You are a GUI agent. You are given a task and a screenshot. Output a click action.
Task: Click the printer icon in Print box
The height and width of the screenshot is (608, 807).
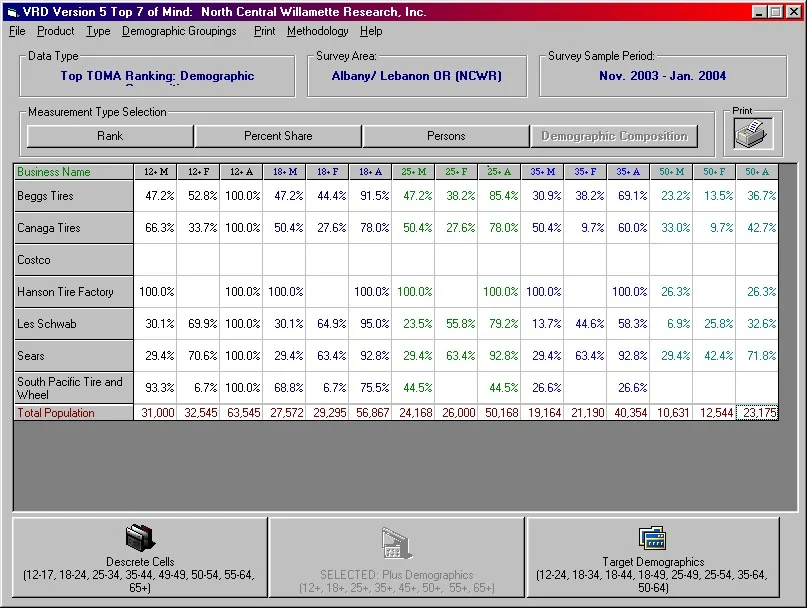pos(753,133)
